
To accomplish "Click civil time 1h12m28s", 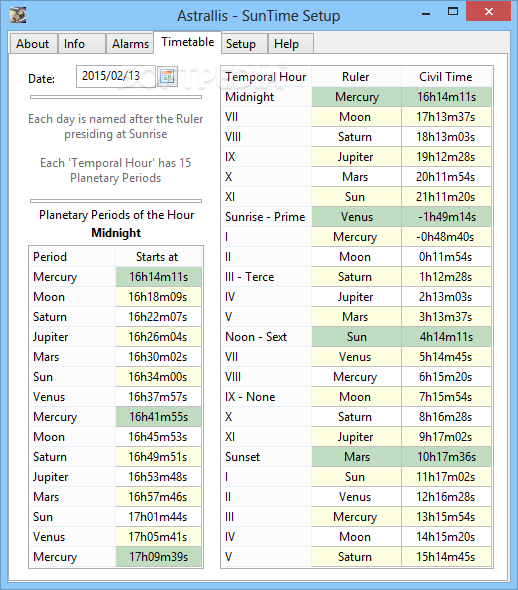I will click(x=447, y=277).
